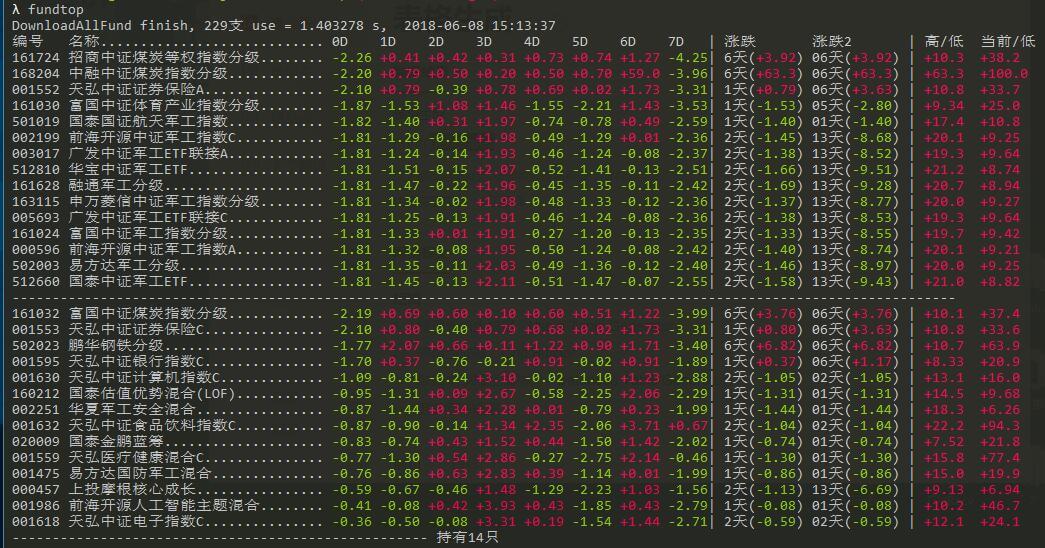Select fund name 易方达军工分级
The height and width of the screenshot is (548, 1045).
(124, 266)
